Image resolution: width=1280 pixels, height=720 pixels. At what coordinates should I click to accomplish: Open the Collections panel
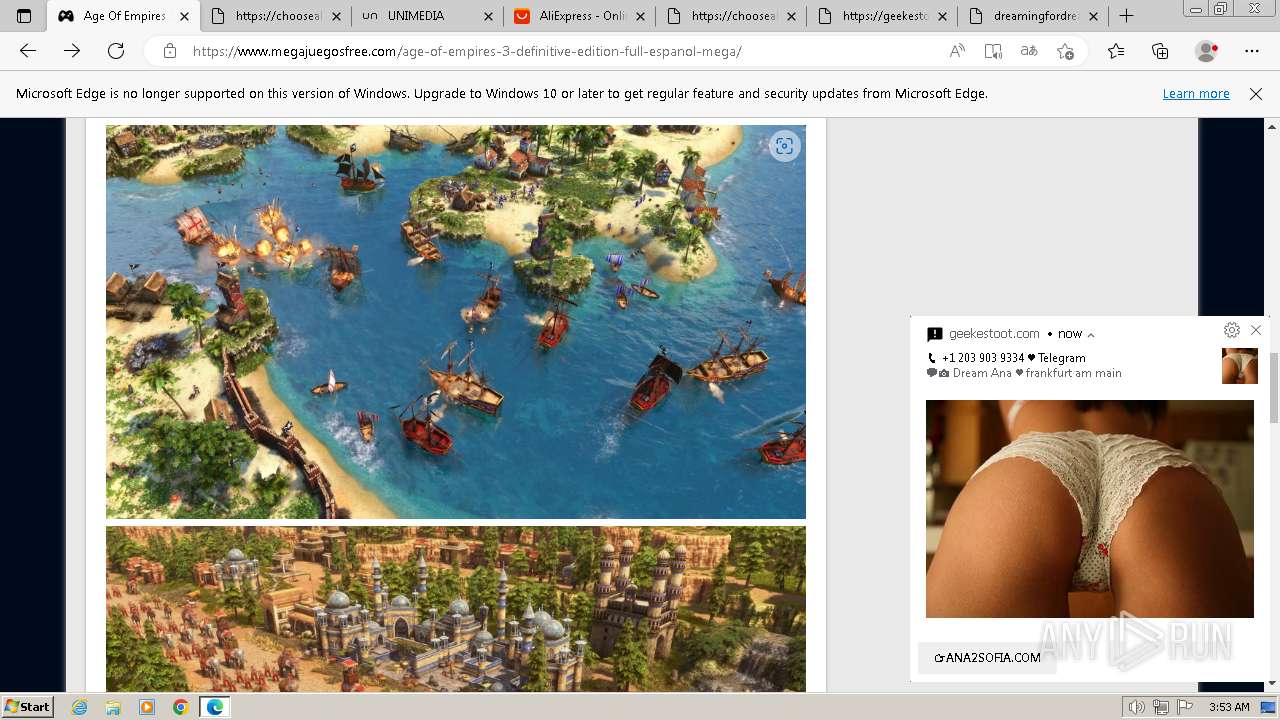[1160, 51]
